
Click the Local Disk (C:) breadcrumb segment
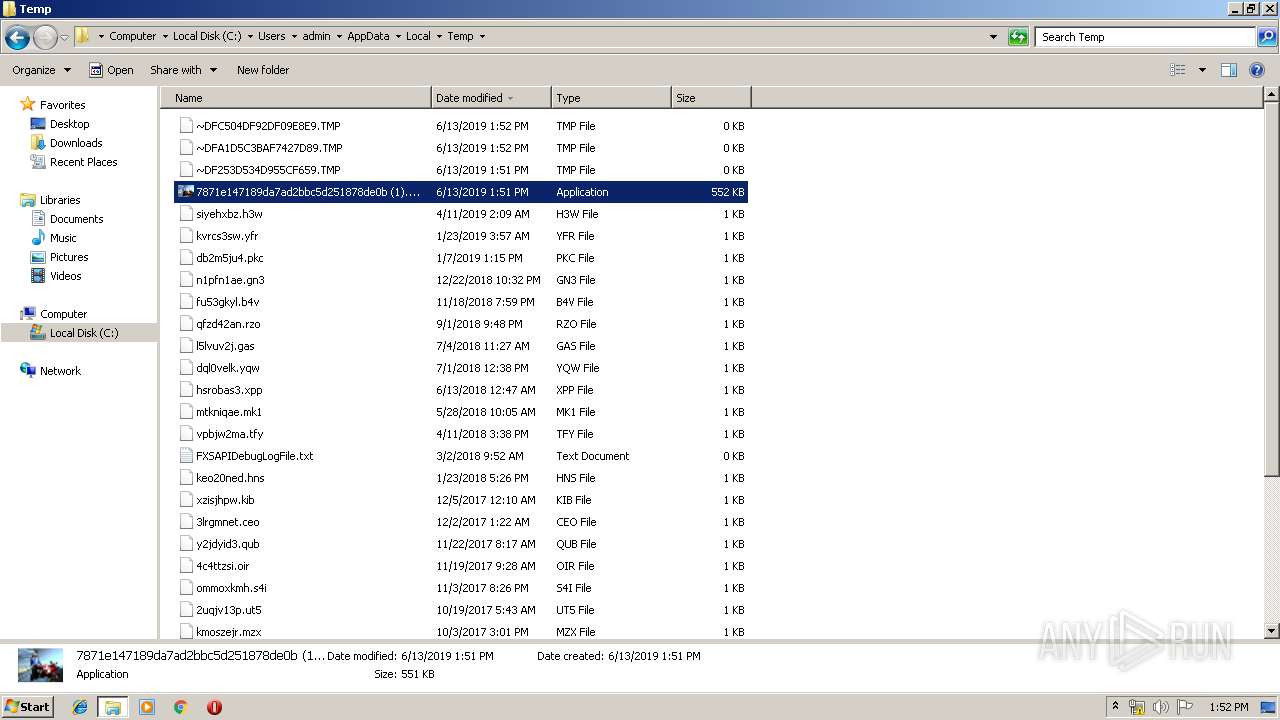(x=207, y=36)
